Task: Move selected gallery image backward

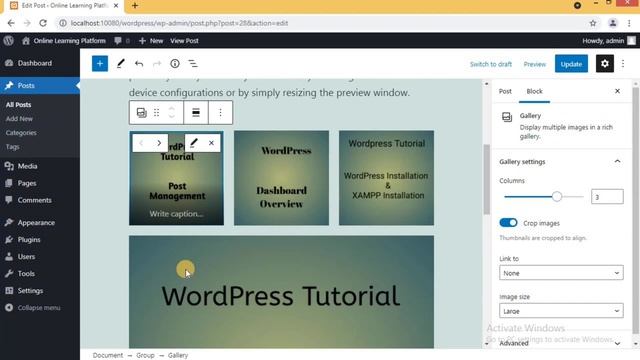Action: (x=141, y=143)
